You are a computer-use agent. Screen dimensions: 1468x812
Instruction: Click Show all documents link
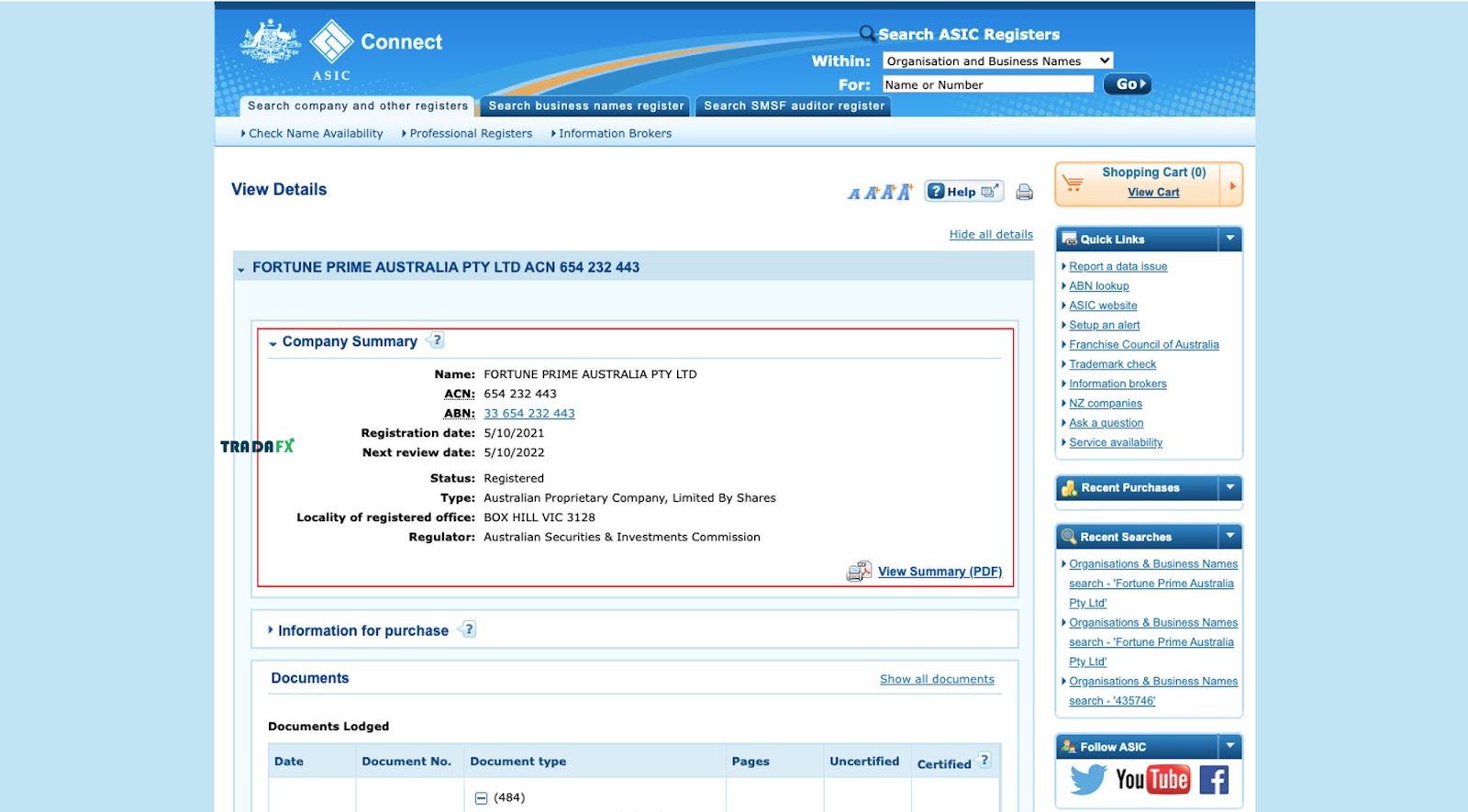coord(937,680)
